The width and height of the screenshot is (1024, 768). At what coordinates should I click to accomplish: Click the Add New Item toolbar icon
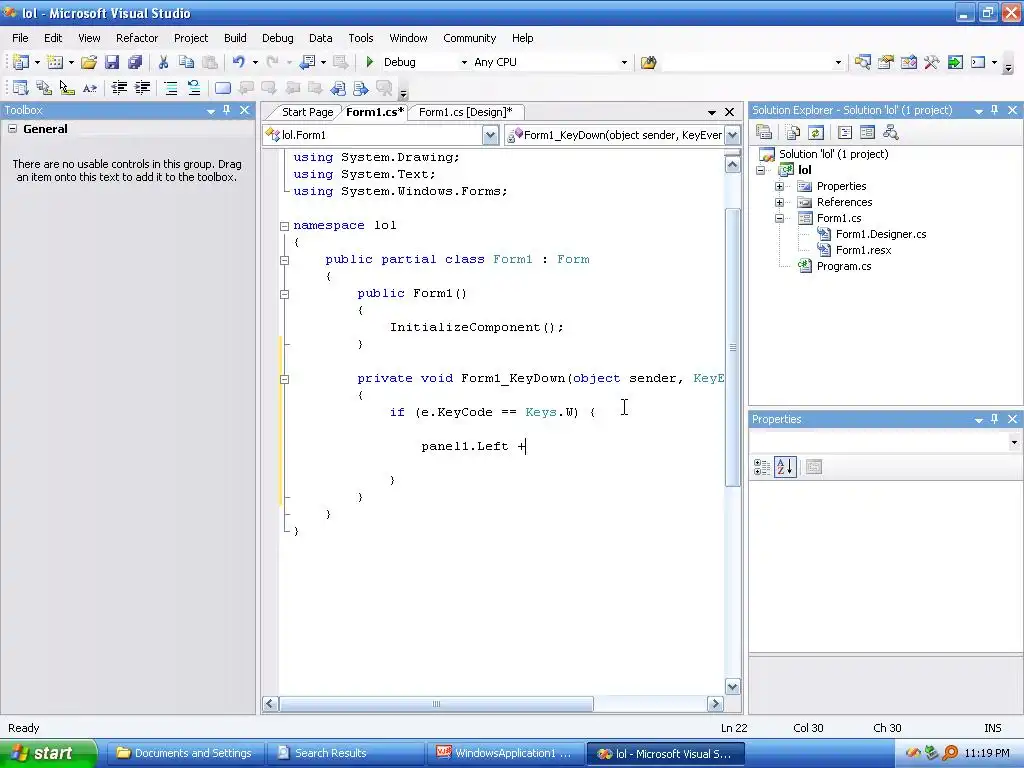(x=55, y=62)
